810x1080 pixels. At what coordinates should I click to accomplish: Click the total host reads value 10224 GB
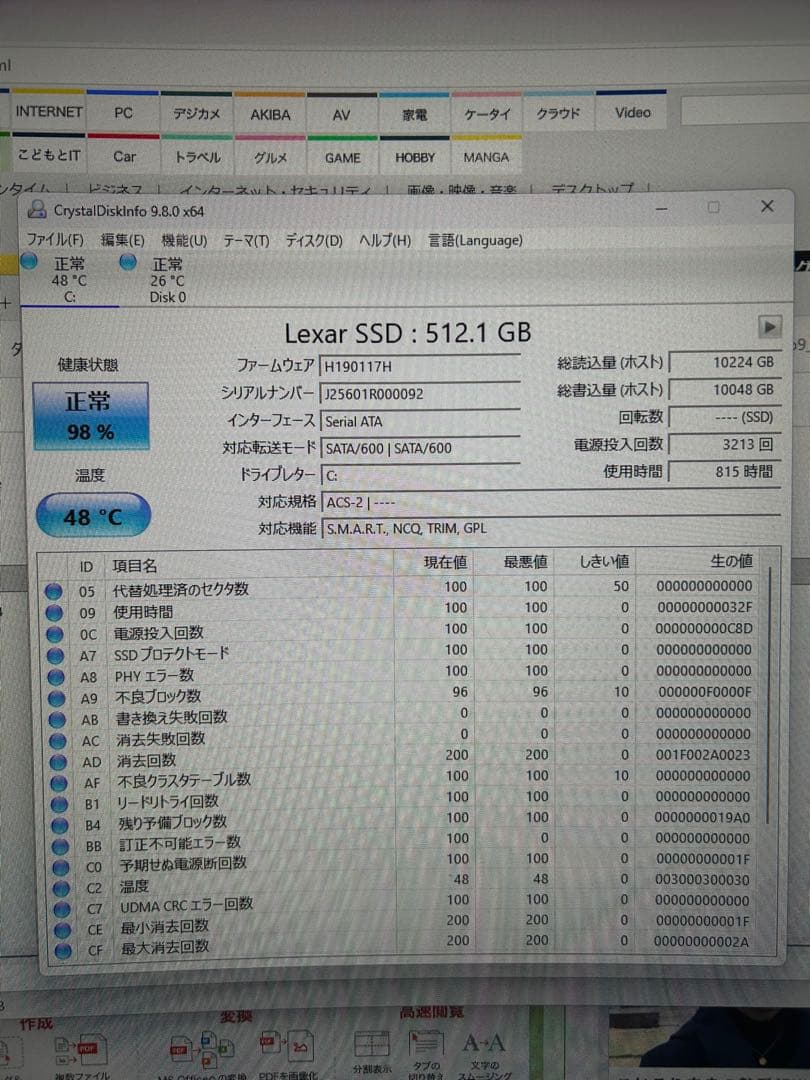point(725,362)
